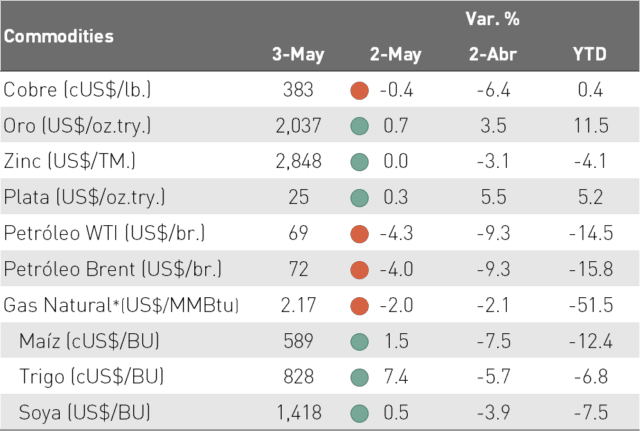Image resolution: width=640 pixels, height=431 pixels.
Task: Select the Petróleo WTI (US$/br.) label
Action: [x=104, y=233]
